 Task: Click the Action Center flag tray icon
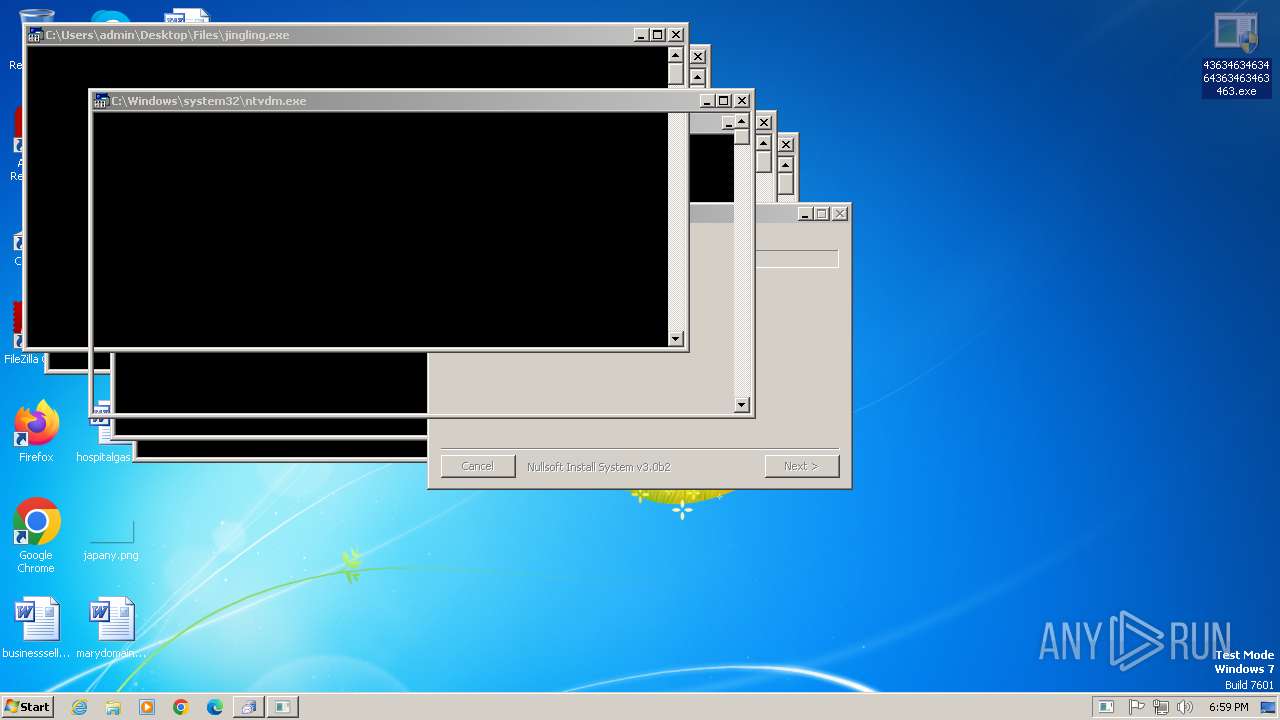pos(1136,707)
